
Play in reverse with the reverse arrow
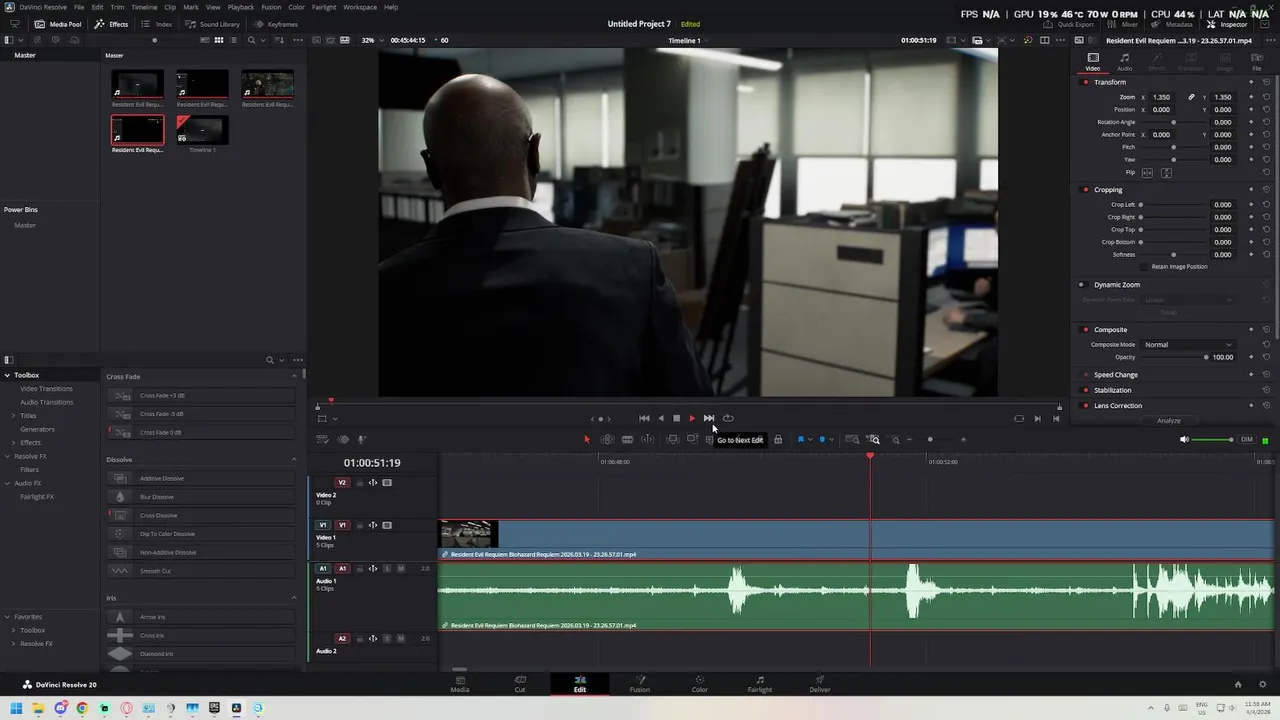(x=661, y=418)
